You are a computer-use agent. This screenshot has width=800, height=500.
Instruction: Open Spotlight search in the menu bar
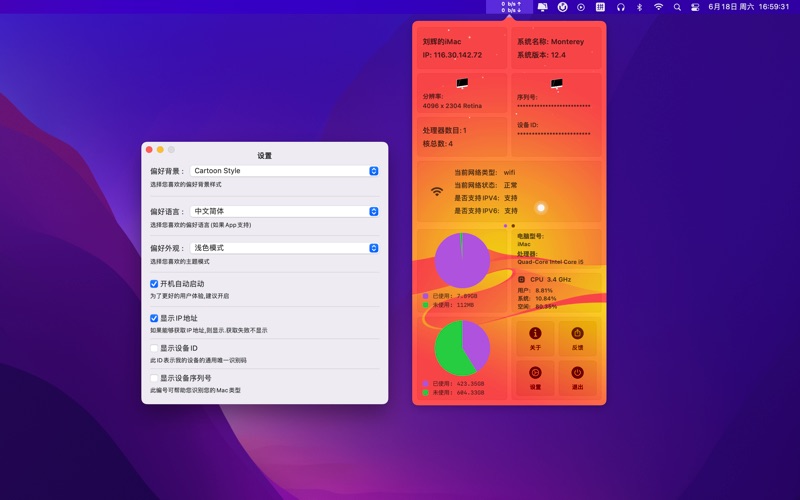pos(677,7)
